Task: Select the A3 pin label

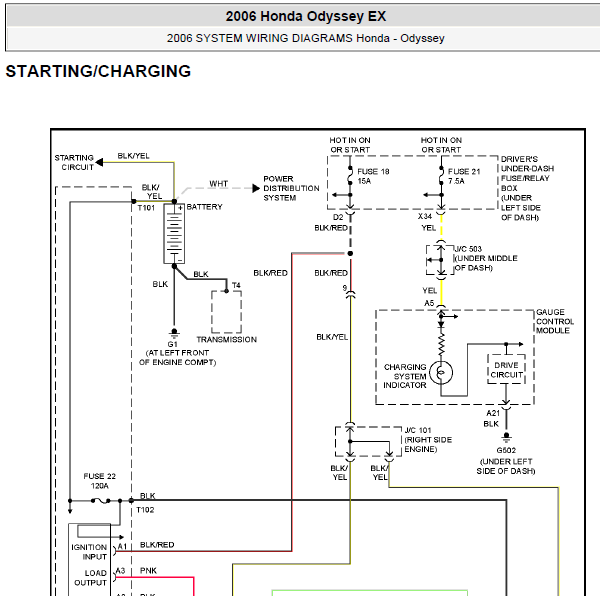Action: click(x=121, y=571)
